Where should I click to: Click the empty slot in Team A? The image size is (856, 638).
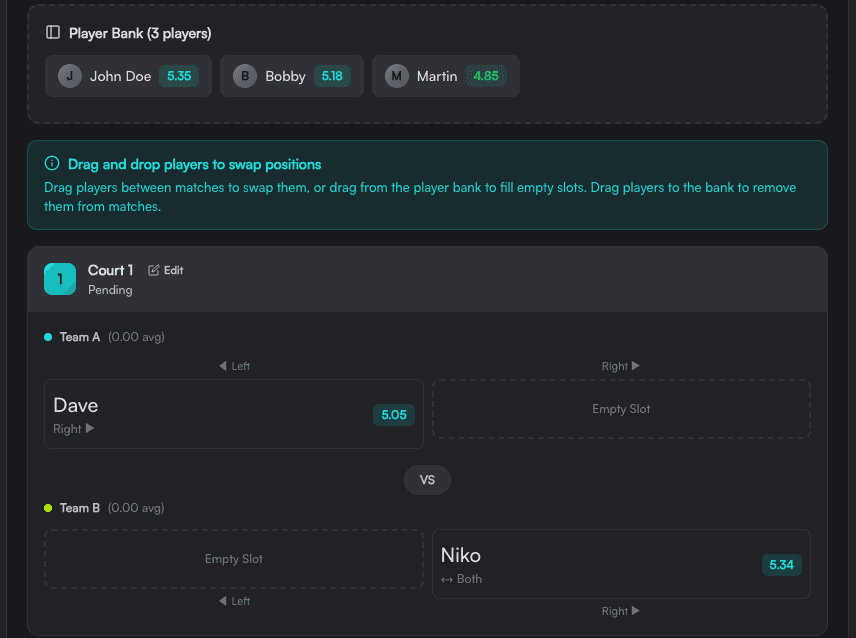coord(621,409)
